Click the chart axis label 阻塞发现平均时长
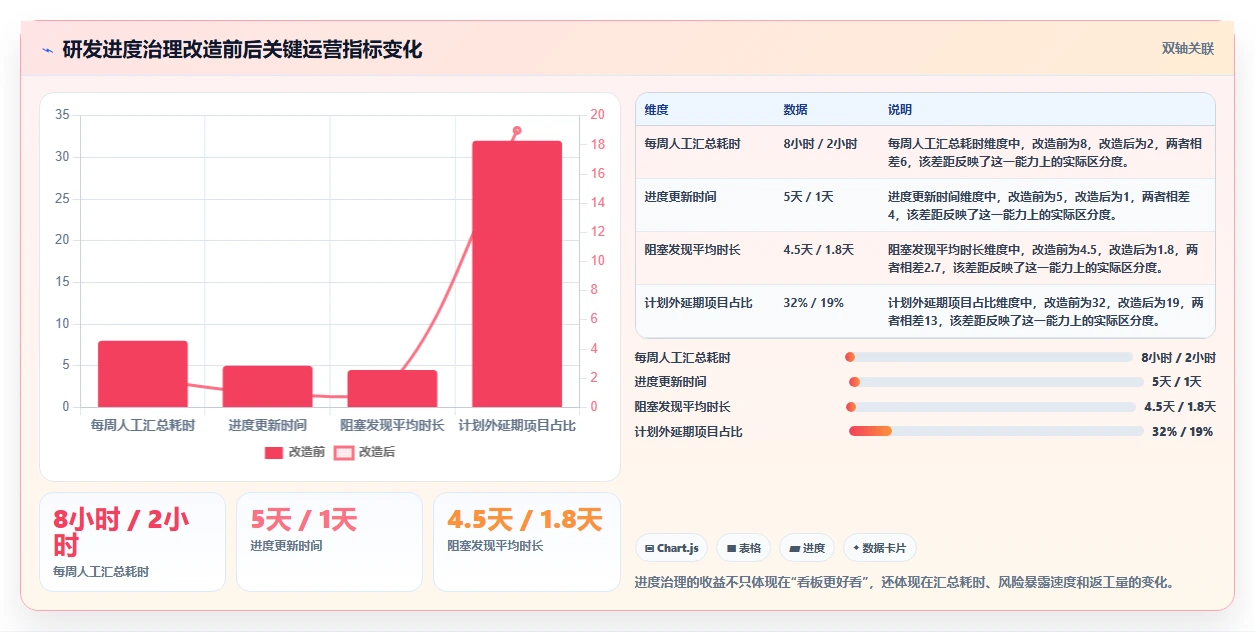Image resolution: width=1255 pixels, height=632 pixels. coord(392,426)
